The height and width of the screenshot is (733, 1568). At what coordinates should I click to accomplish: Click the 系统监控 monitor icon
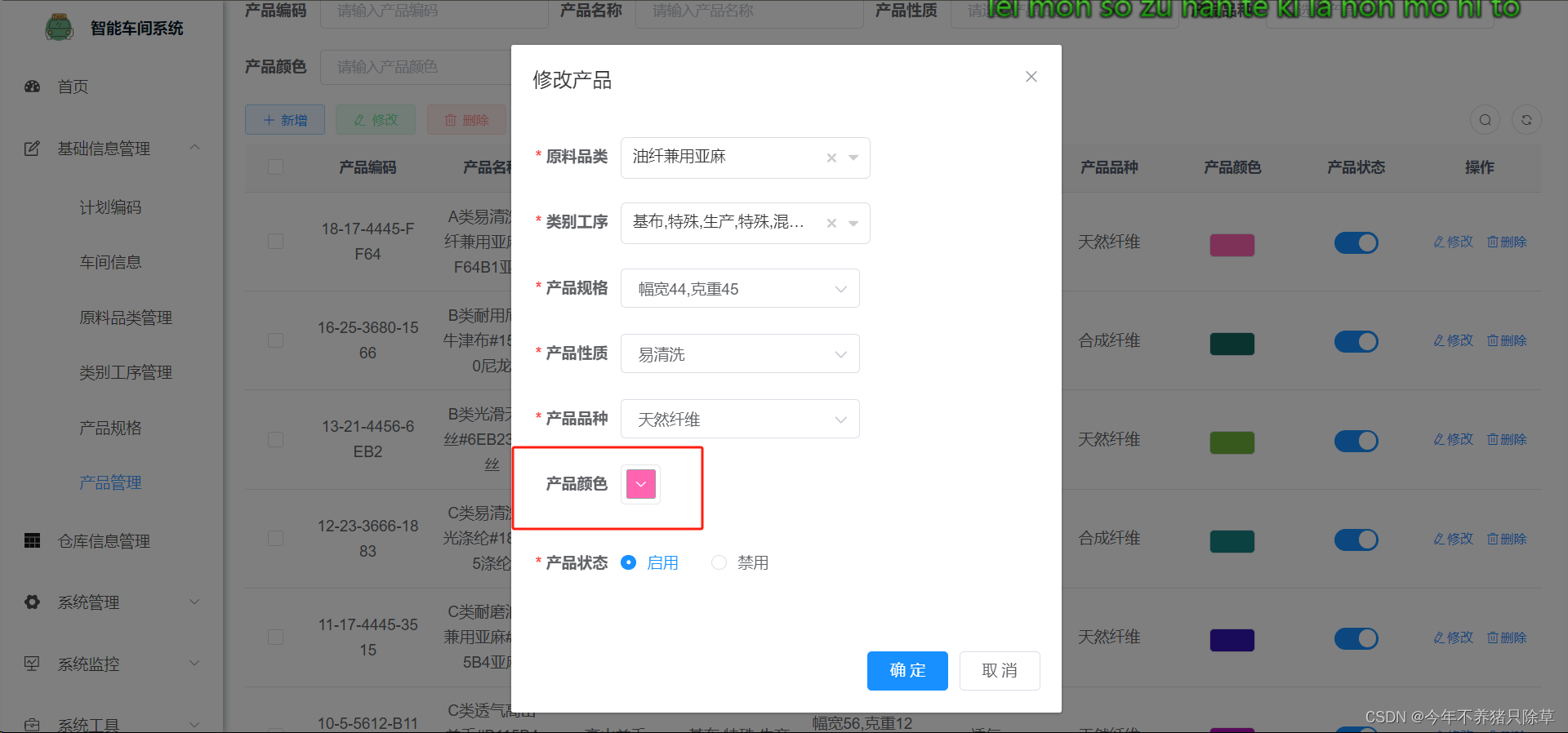coord(32,664)
